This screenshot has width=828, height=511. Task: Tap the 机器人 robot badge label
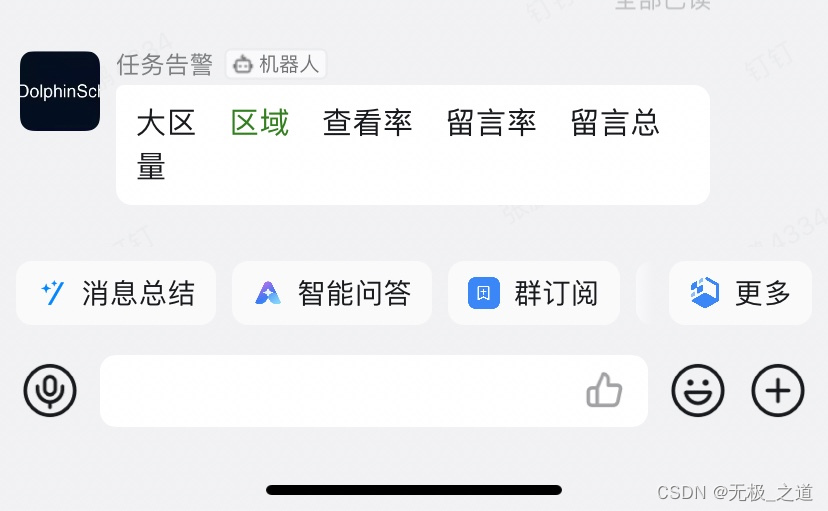276,64
